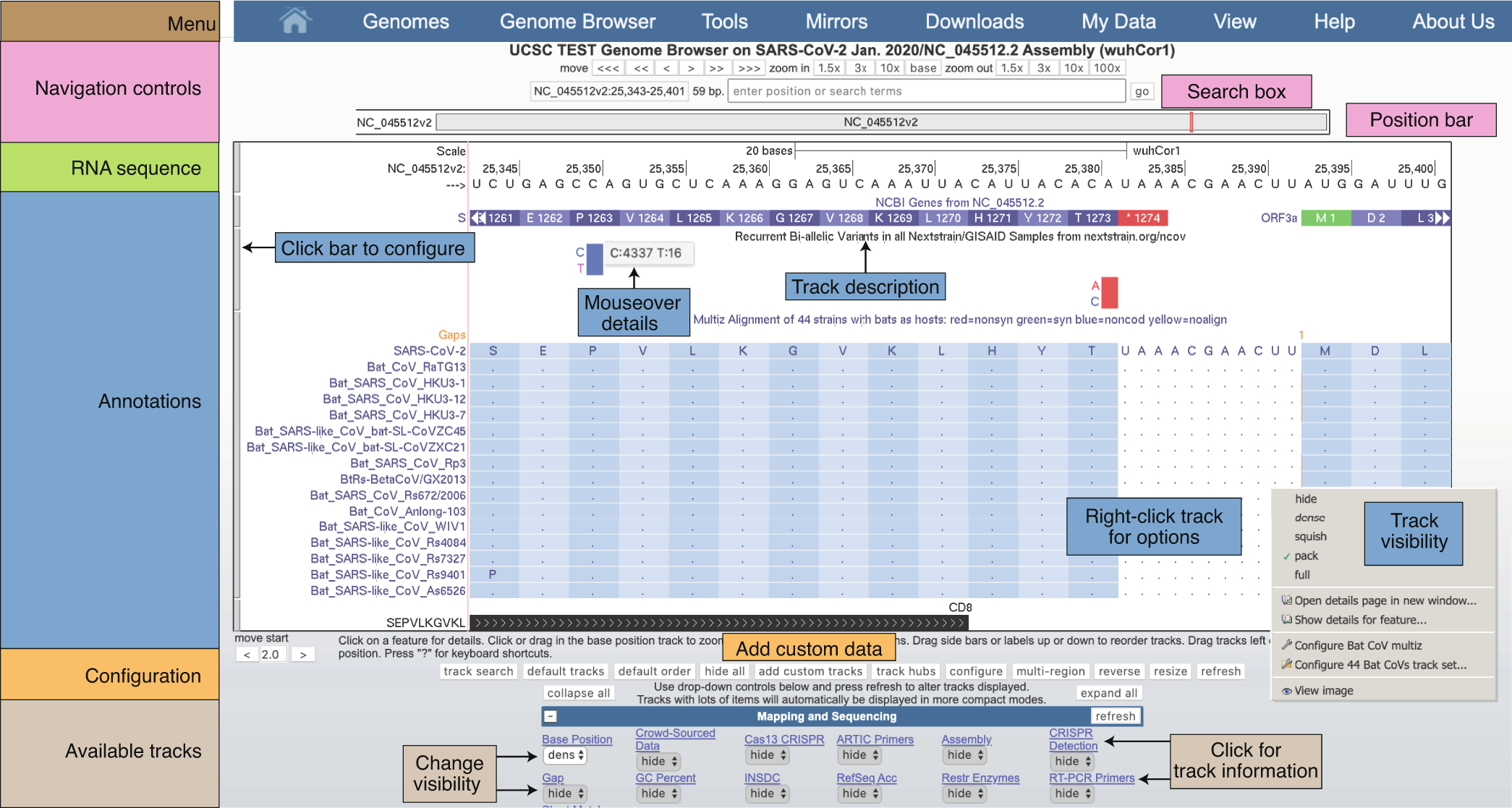Click the red marker on the position bar
Image resolution: width=1512 pixels, height=808 pixels.
point(1192,122)
